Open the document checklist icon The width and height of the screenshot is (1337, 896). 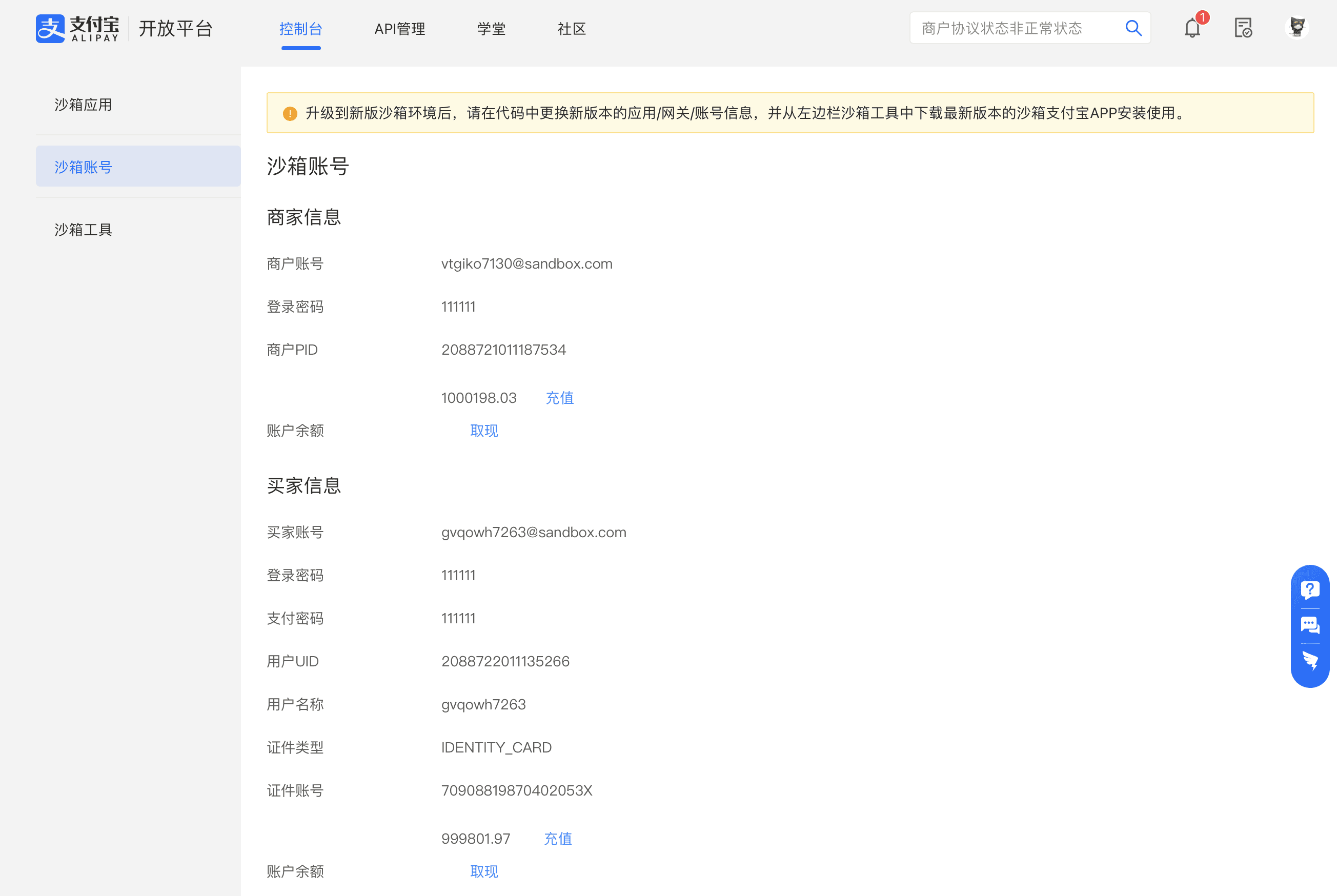[x=1243, y=28]
